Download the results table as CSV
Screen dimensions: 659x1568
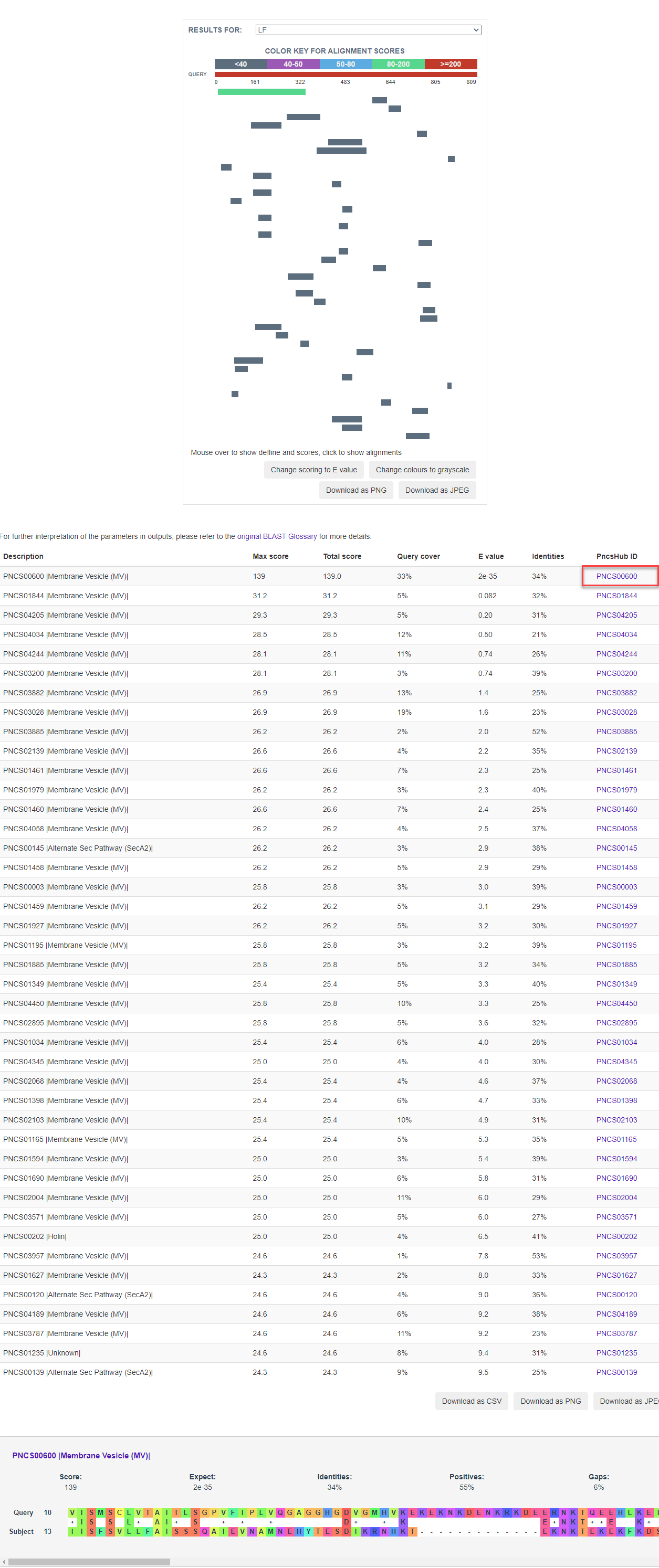pyautogui.click(x=472, y=1401)
